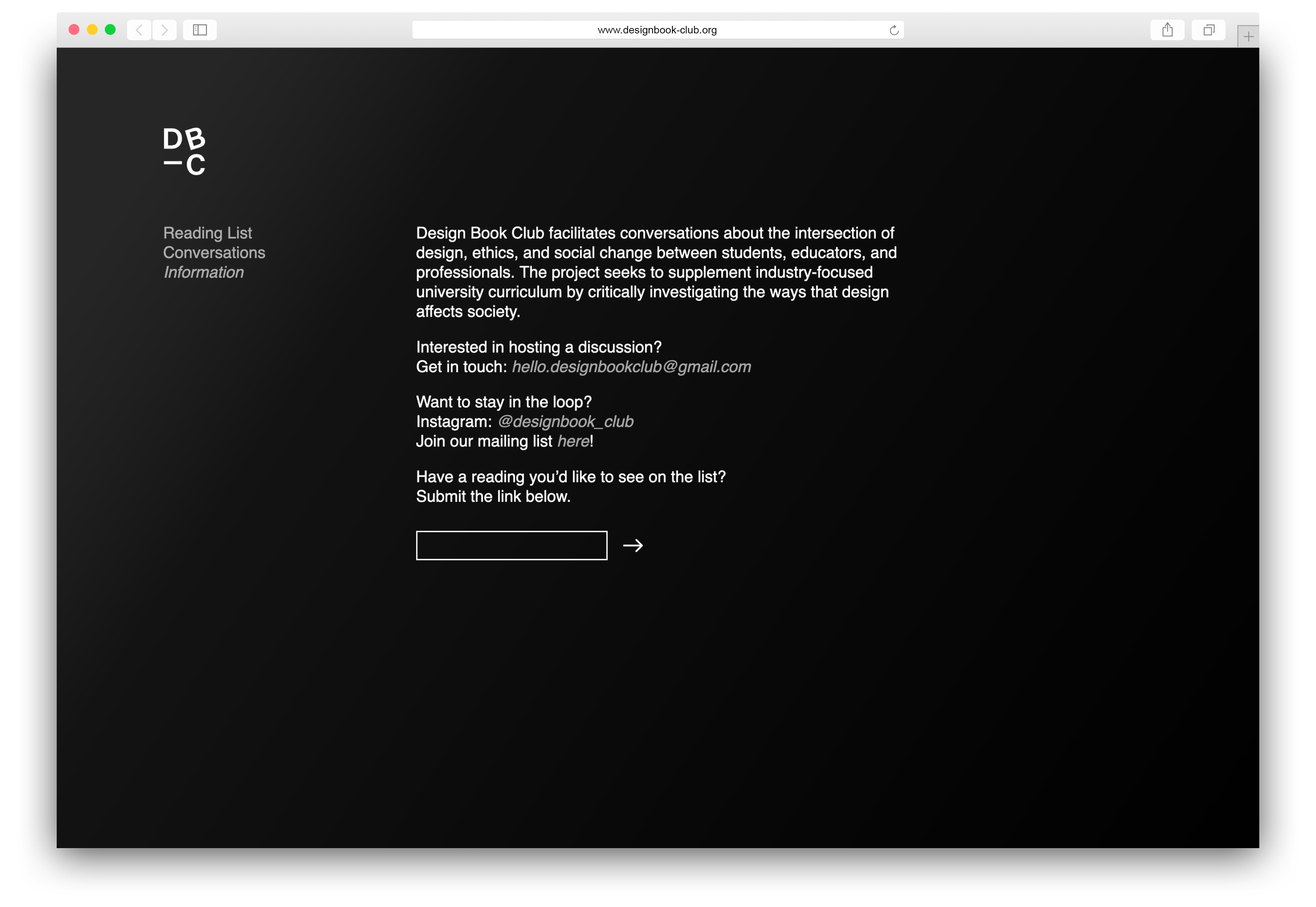Reload the page using the refresh icon
Image resolution: width=1316 pixels, height=907 pixels.
[x=893, y=30]
